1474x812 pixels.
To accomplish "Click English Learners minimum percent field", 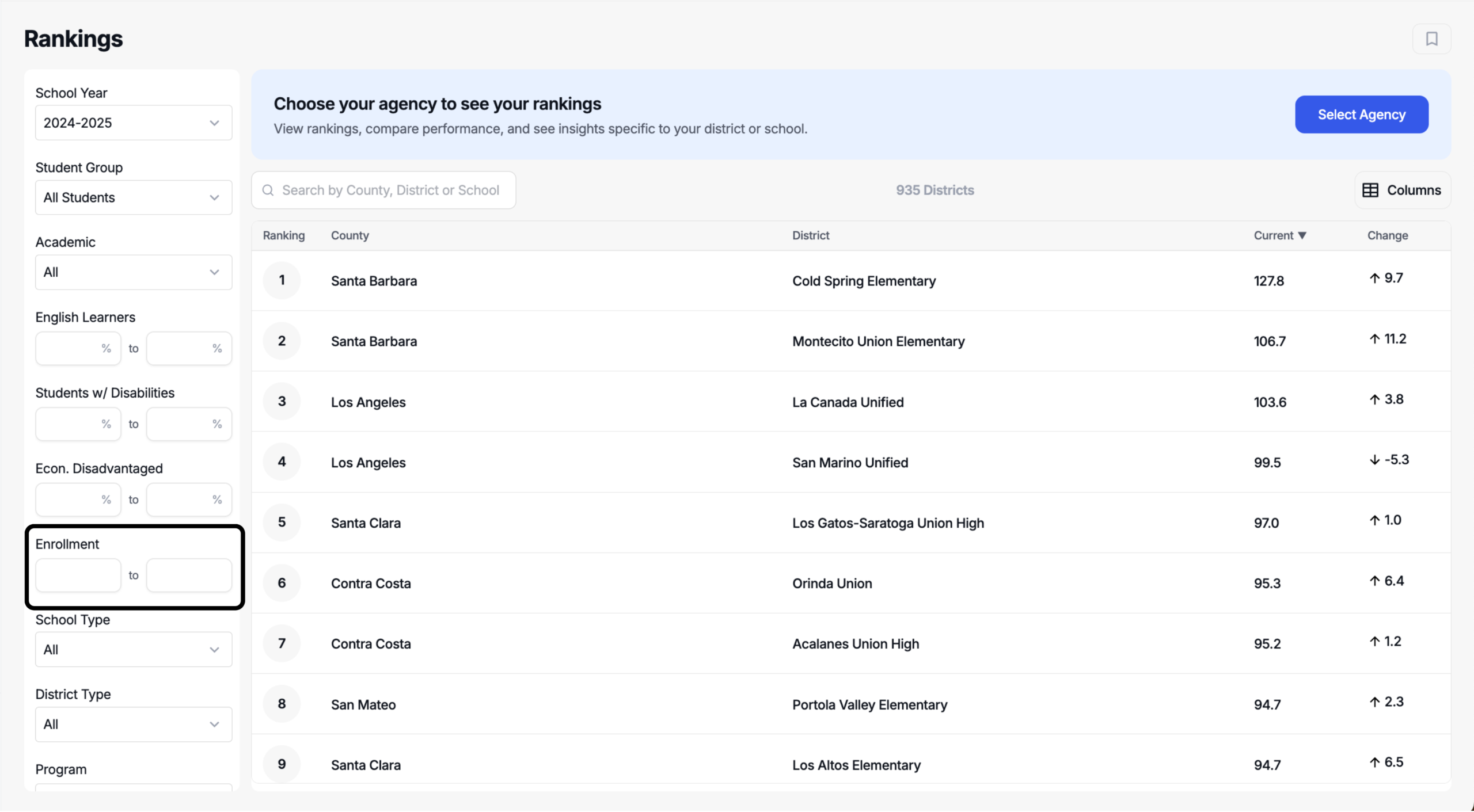I will click(78, 348).
